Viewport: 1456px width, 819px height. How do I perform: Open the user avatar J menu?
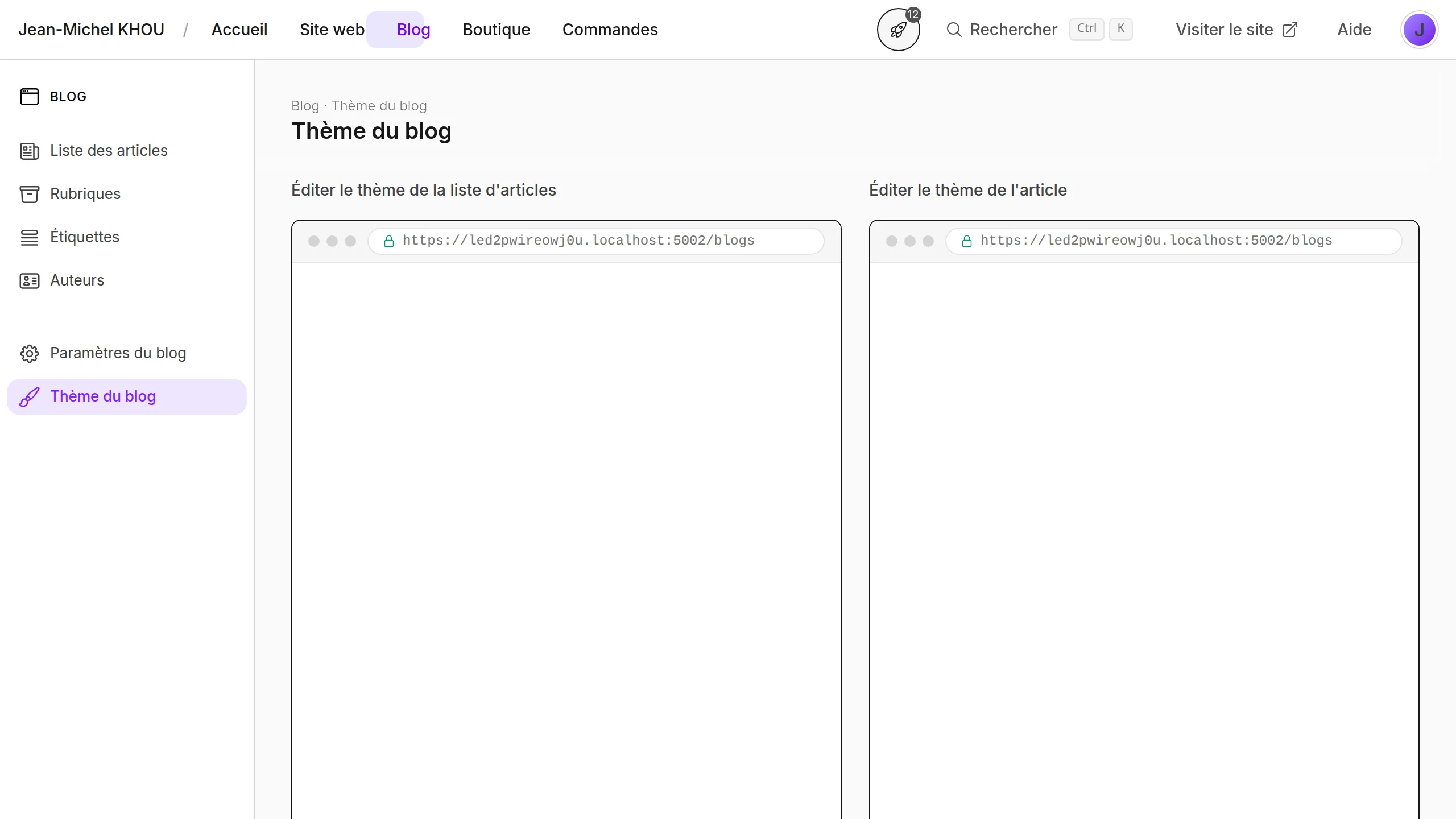(1419, 30)
